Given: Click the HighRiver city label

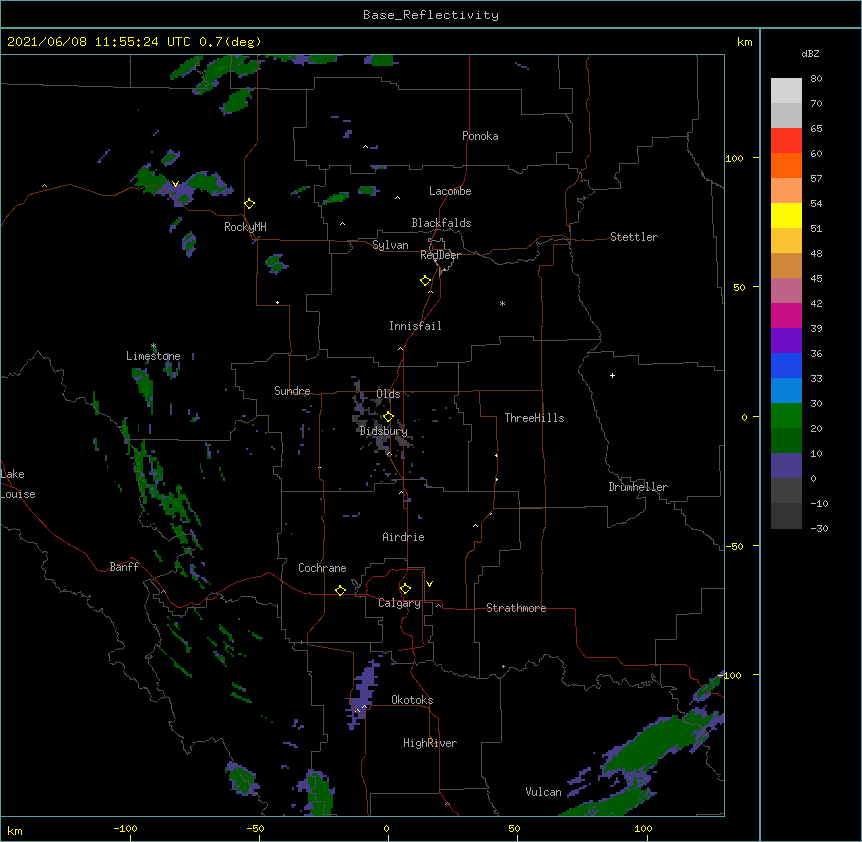Looking at the screenshot, I should (x=430, y=743).
